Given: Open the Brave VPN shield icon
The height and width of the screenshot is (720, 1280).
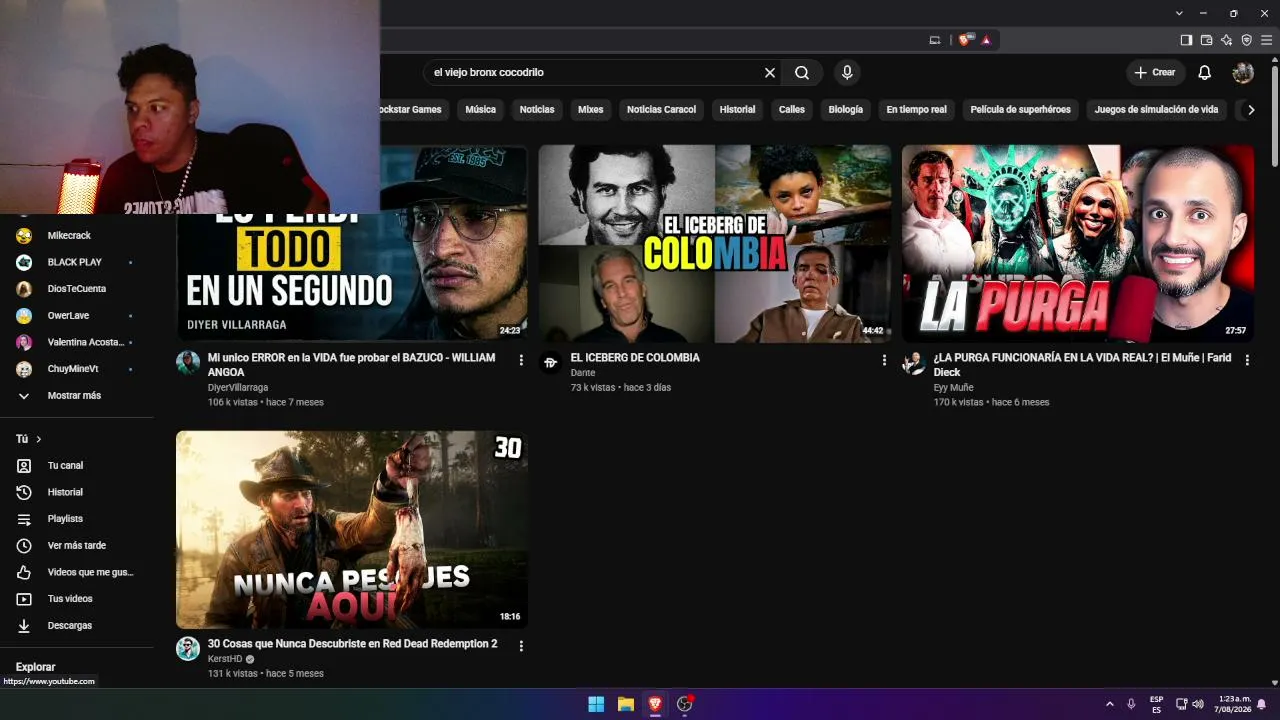Looking at the screenshot, I should [x=1246, y=40].
